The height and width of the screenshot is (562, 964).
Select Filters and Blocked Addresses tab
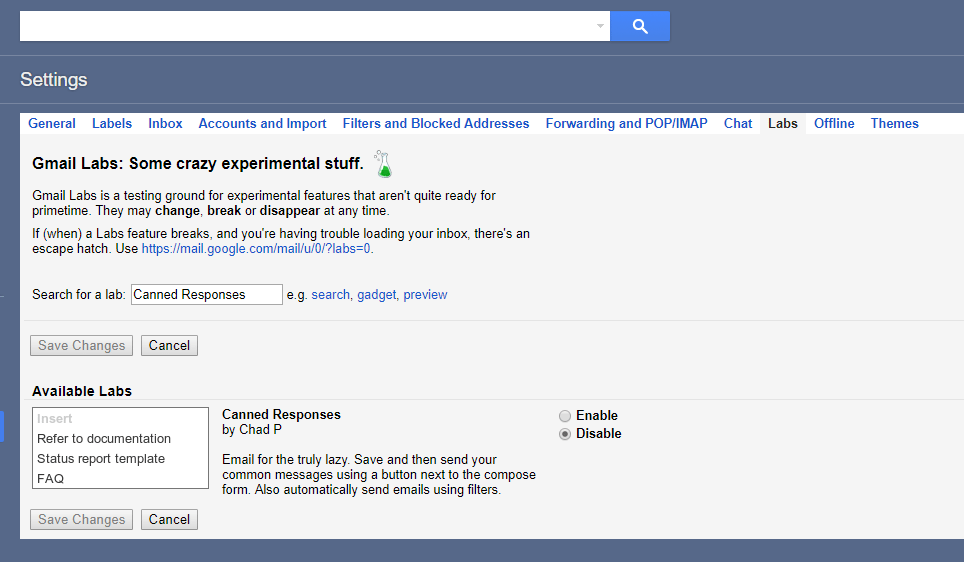[436, 124]
